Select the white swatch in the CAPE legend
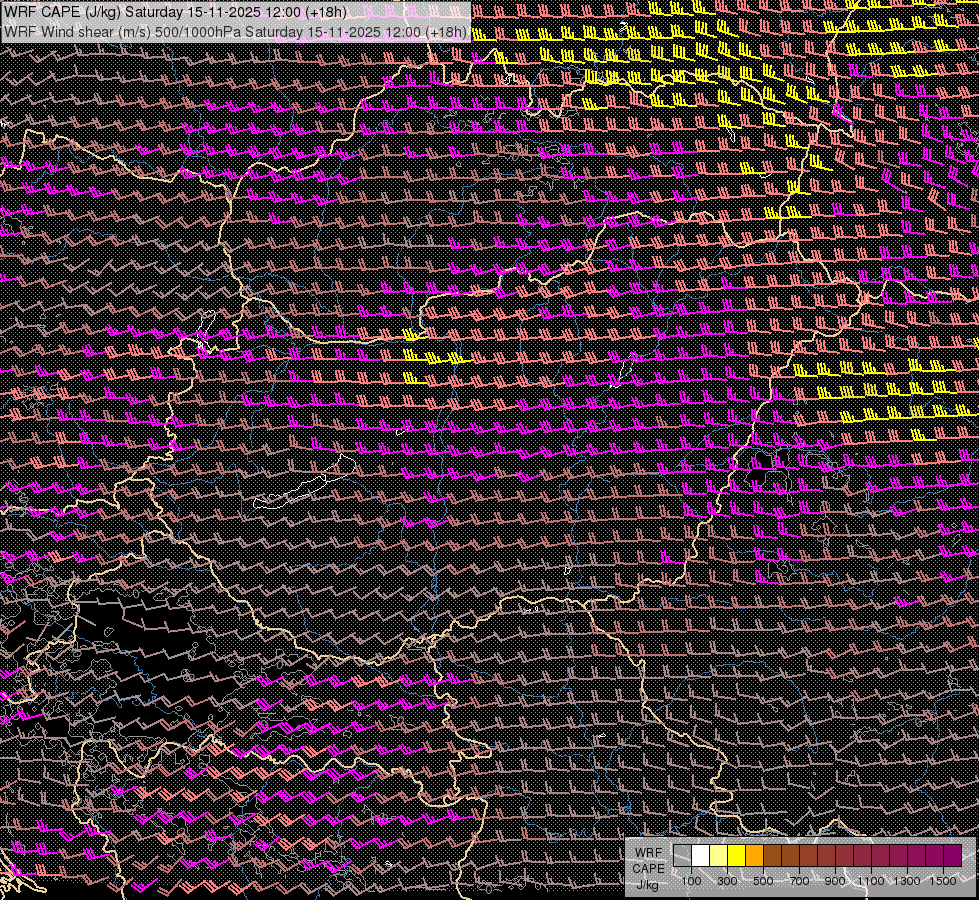Viewport: 979px width, 900px height. [701, 855]
